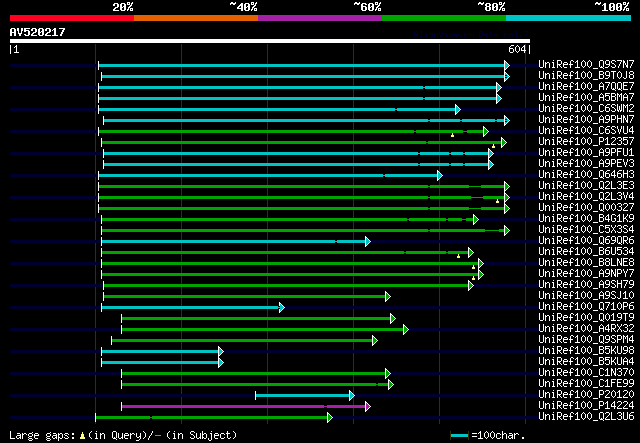Click the short cyan alignment bar for P20120

(305, 395)
